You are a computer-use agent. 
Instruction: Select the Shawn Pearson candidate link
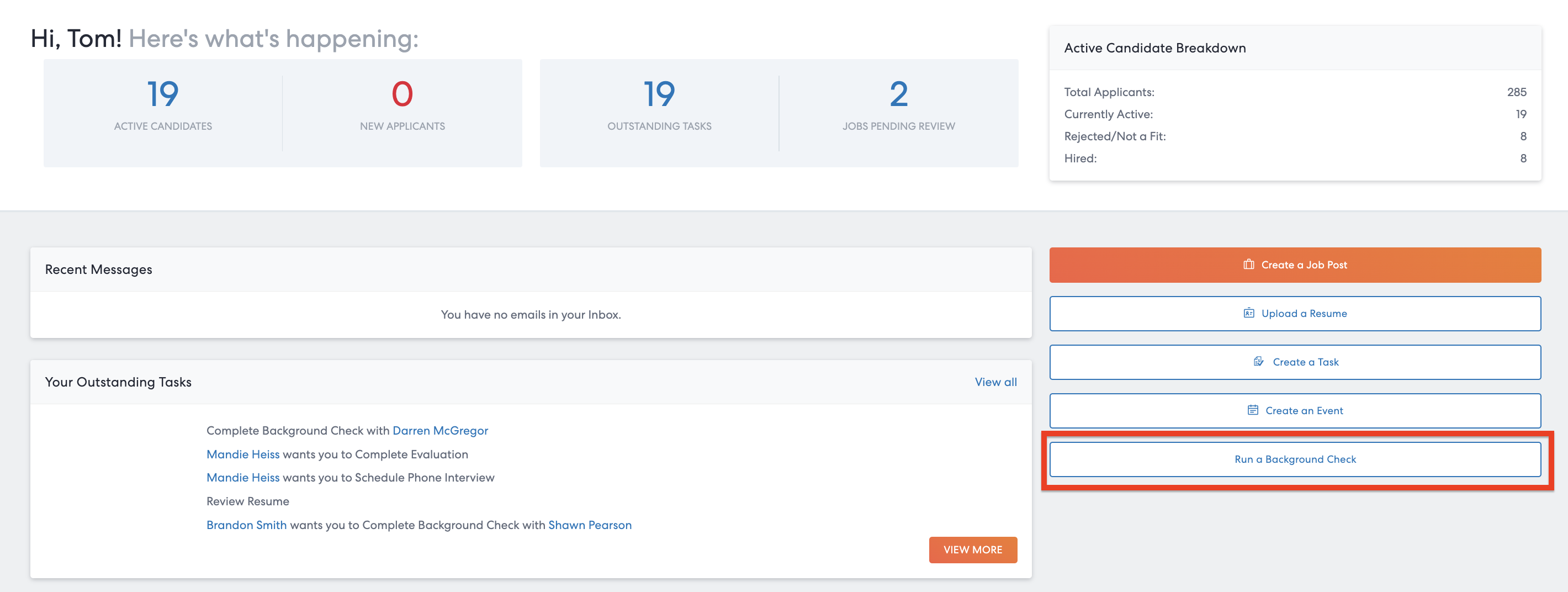tap(589, 525)
